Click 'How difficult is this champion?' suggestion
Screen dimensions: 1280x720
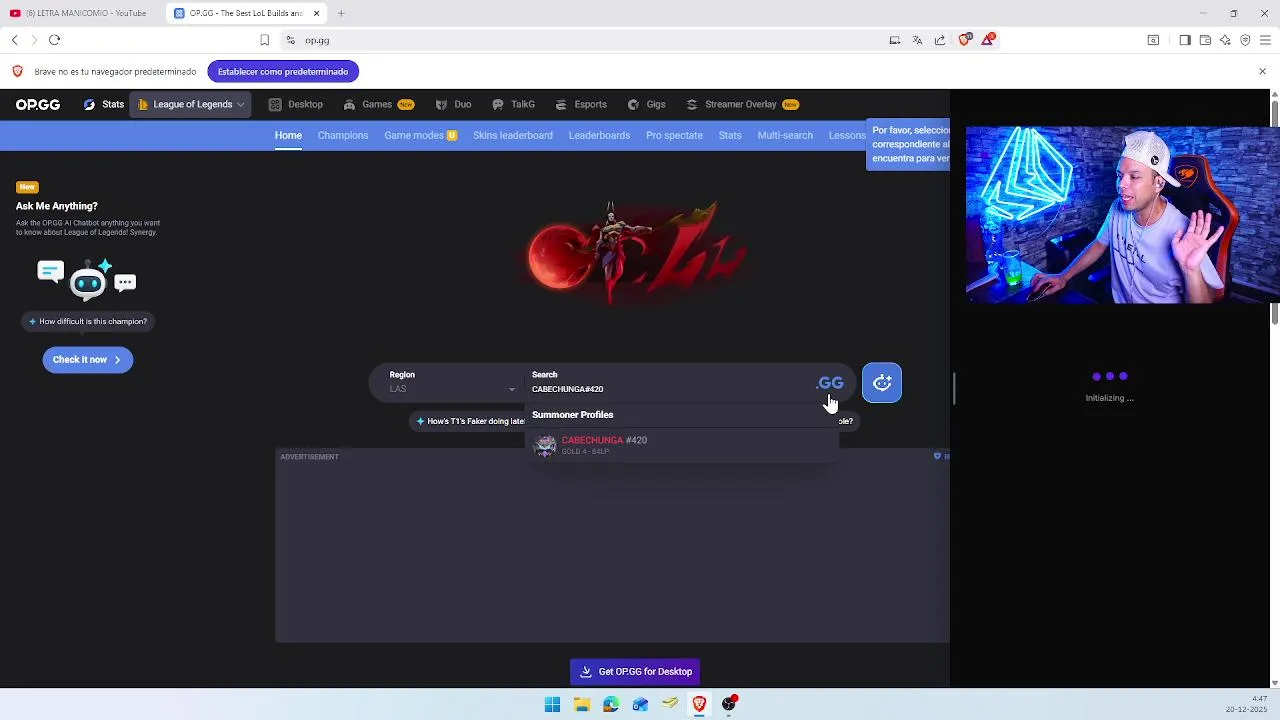[x=87, y=321]
